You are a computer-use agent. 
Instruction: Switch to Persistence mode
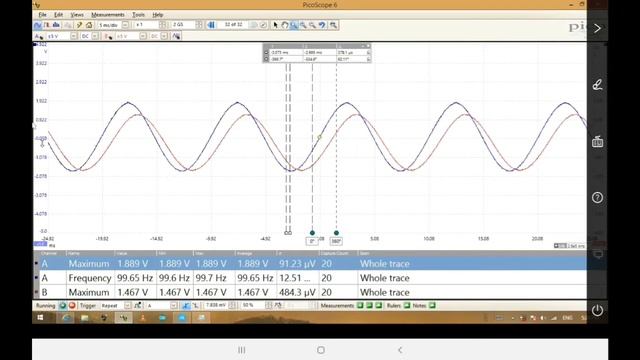[47, 25]
